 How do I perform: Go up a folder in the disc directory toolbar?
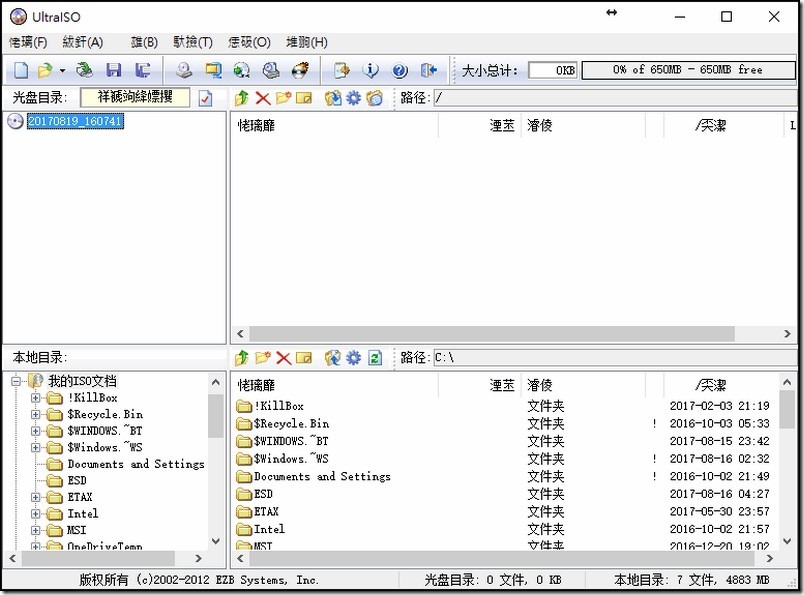pyautogui.click(x=242, y=98)
